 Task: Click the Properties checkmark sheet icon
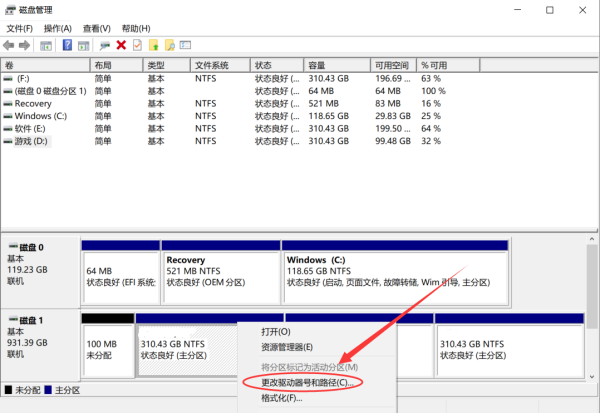137,45
